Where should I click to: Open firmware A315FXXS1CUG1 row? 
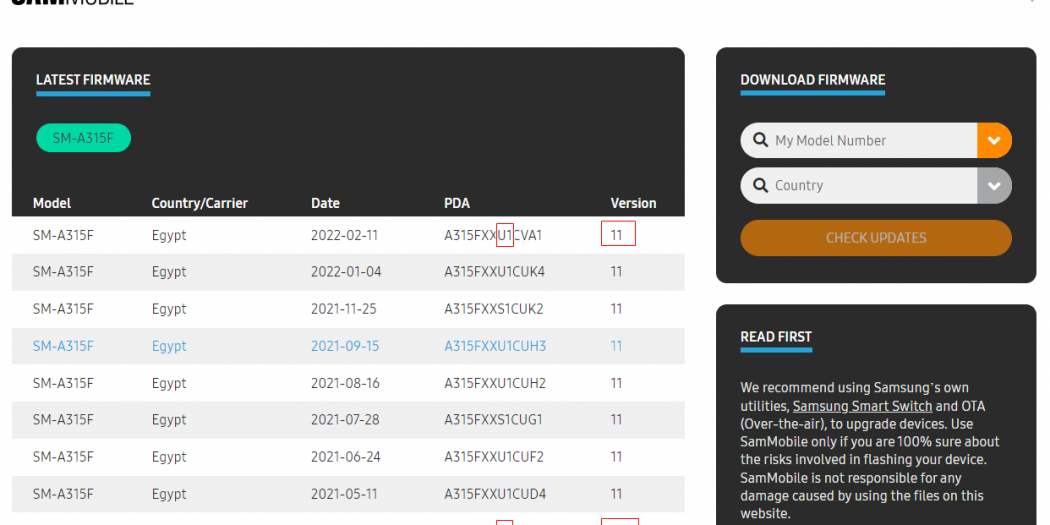click(348, 420)
